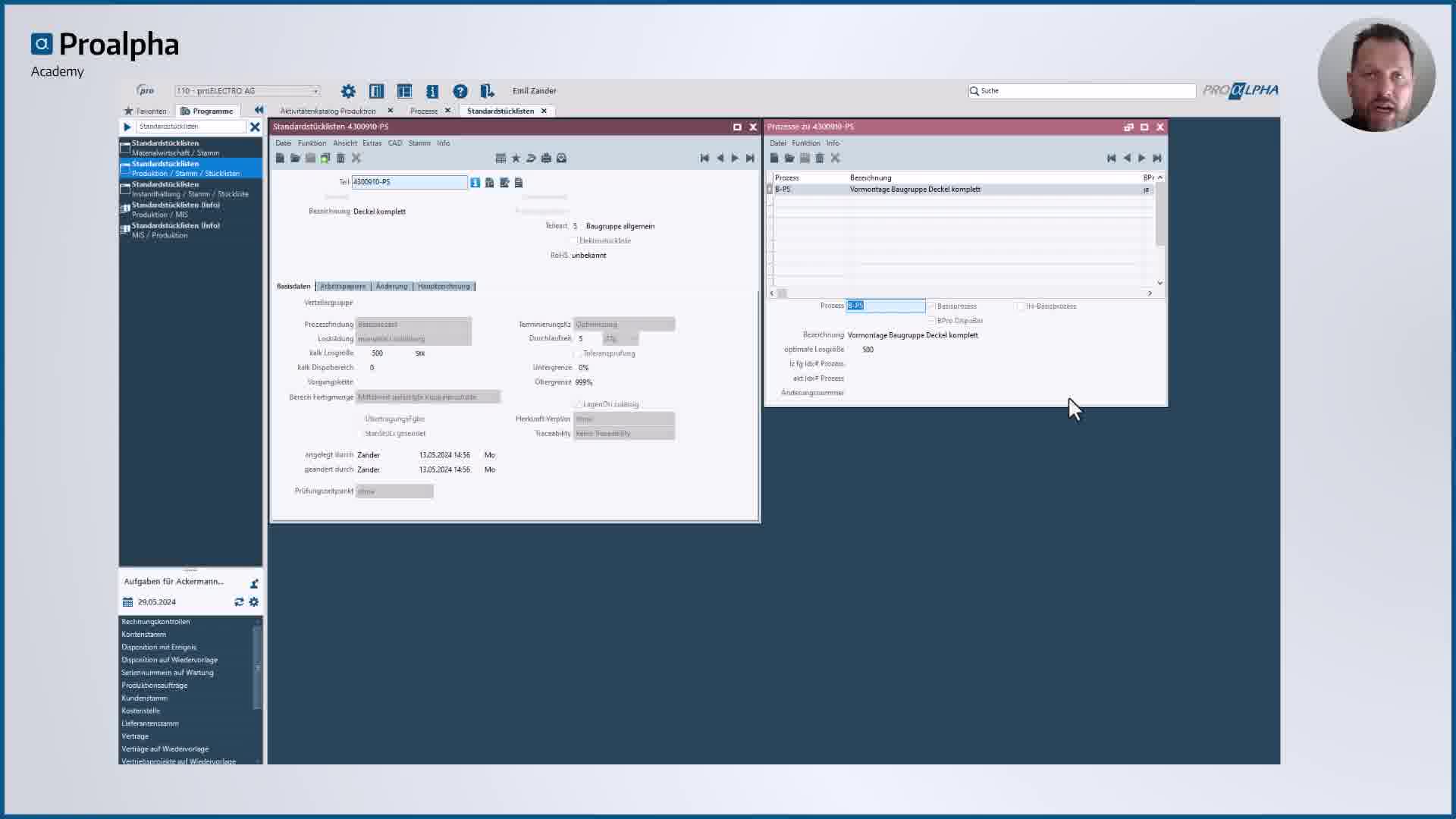
Task: Click the logout door icon beside Emil Zander
Action: pyautogui.click(x=488, y=91)
